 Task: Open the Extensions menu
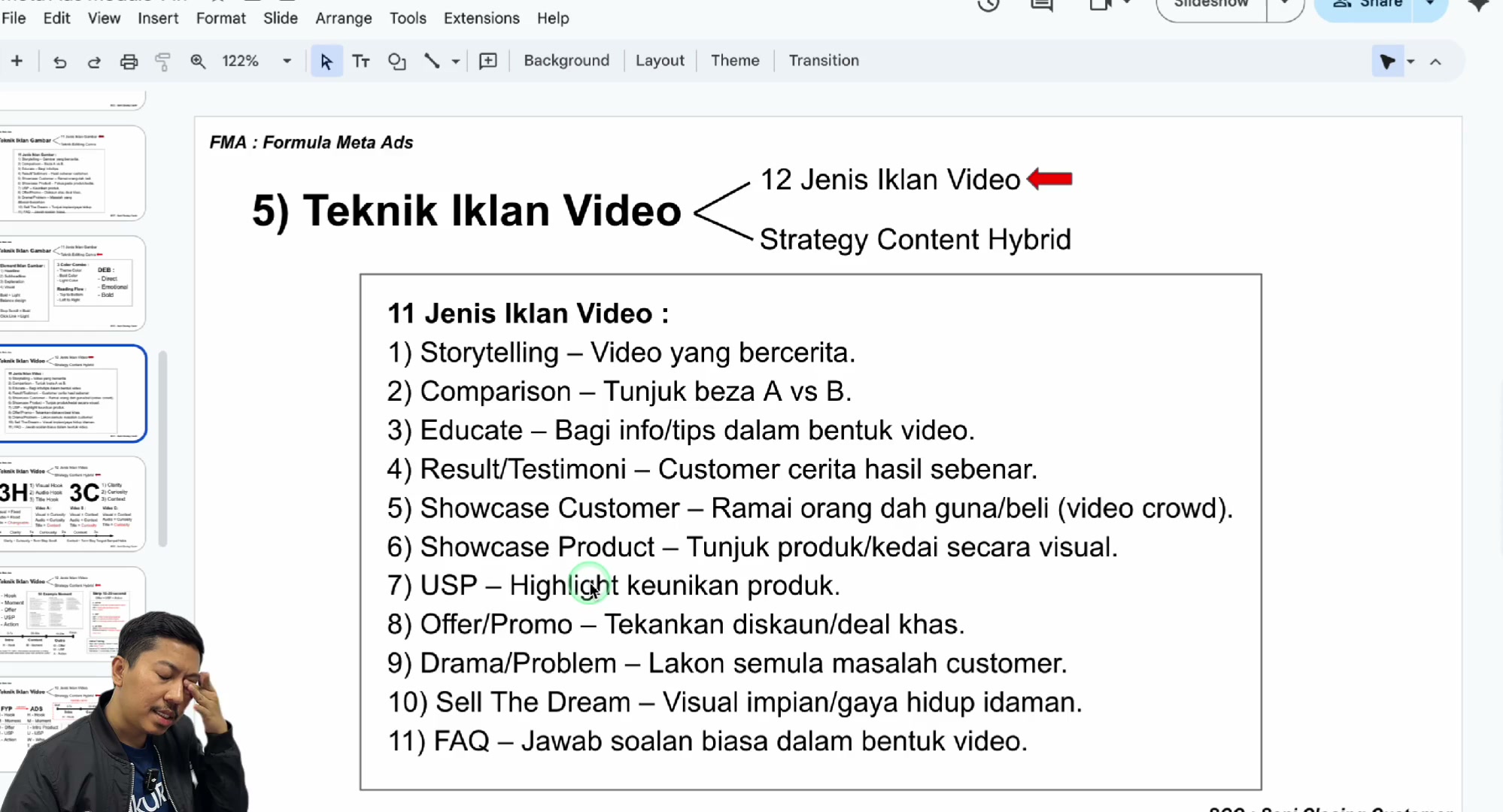click(x=481, y=18)
